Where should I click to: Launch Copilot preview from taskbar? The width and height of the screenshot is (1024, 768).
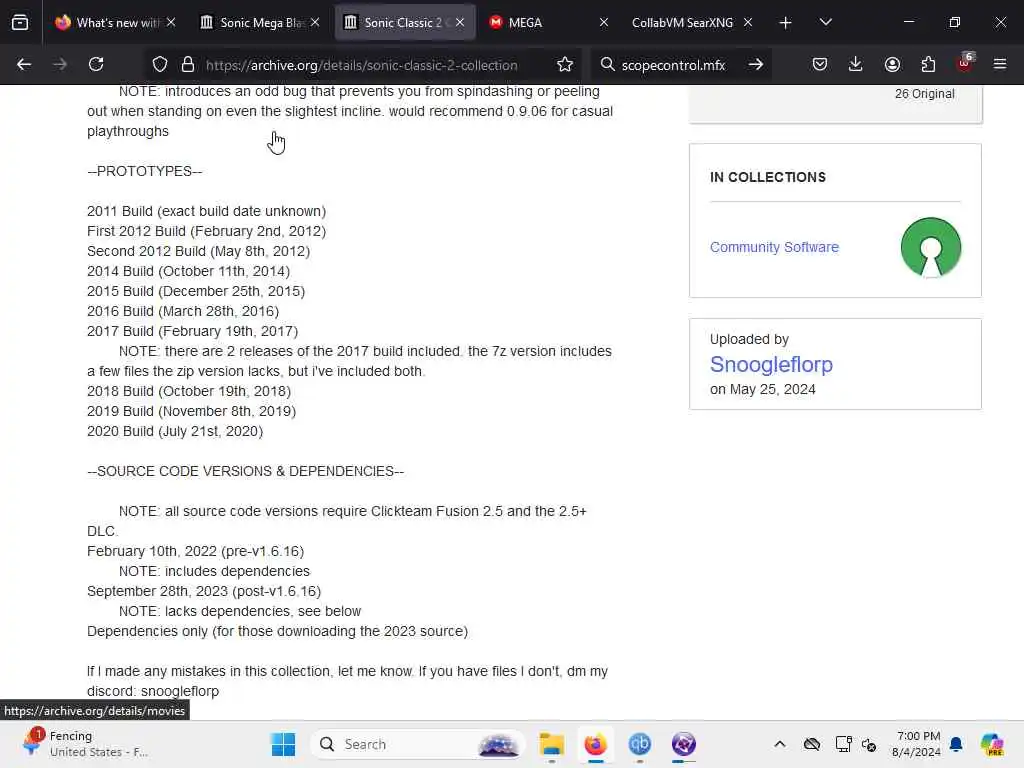tap(992, 744)
